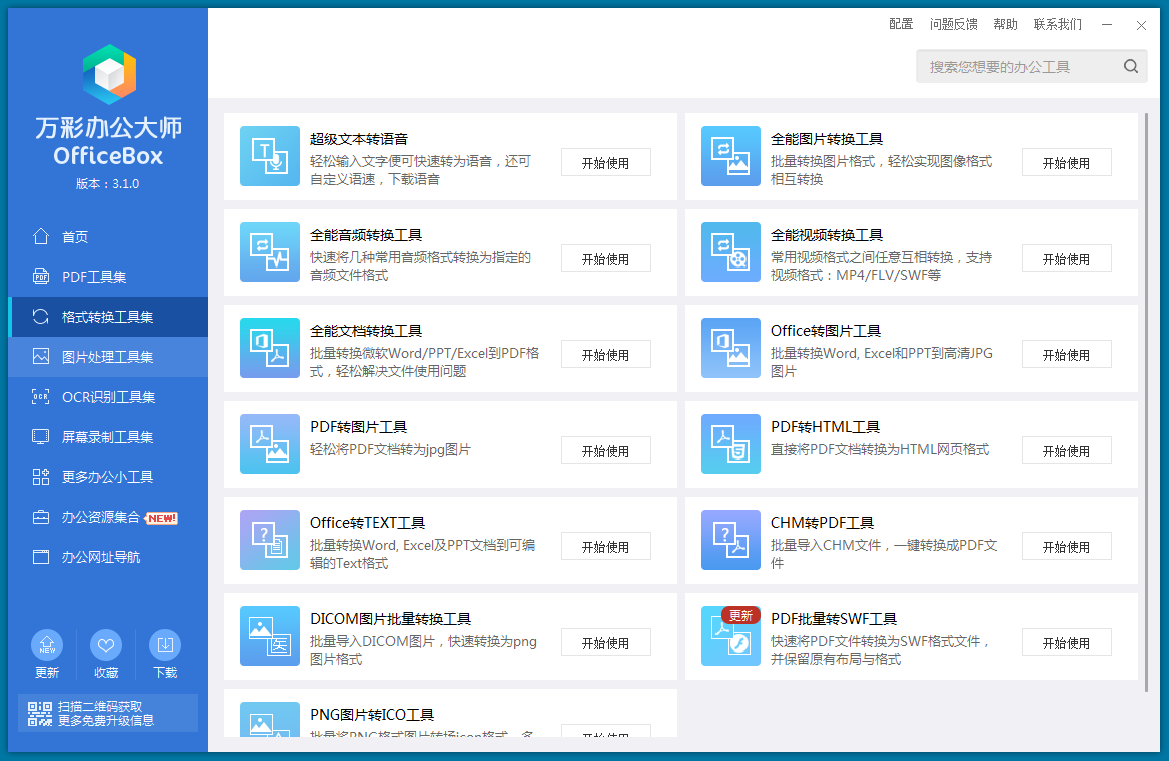1169x761 pixels.
Task: Open 配置 in the top menu
Action: pos(901,24)
